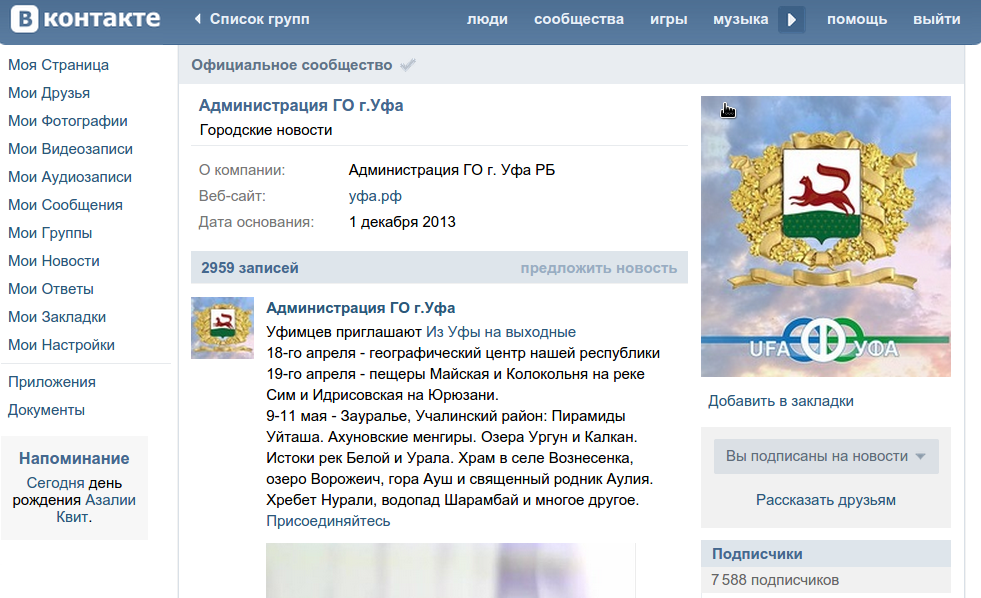Open Документы in the sidebar

[x=46, y=410]
